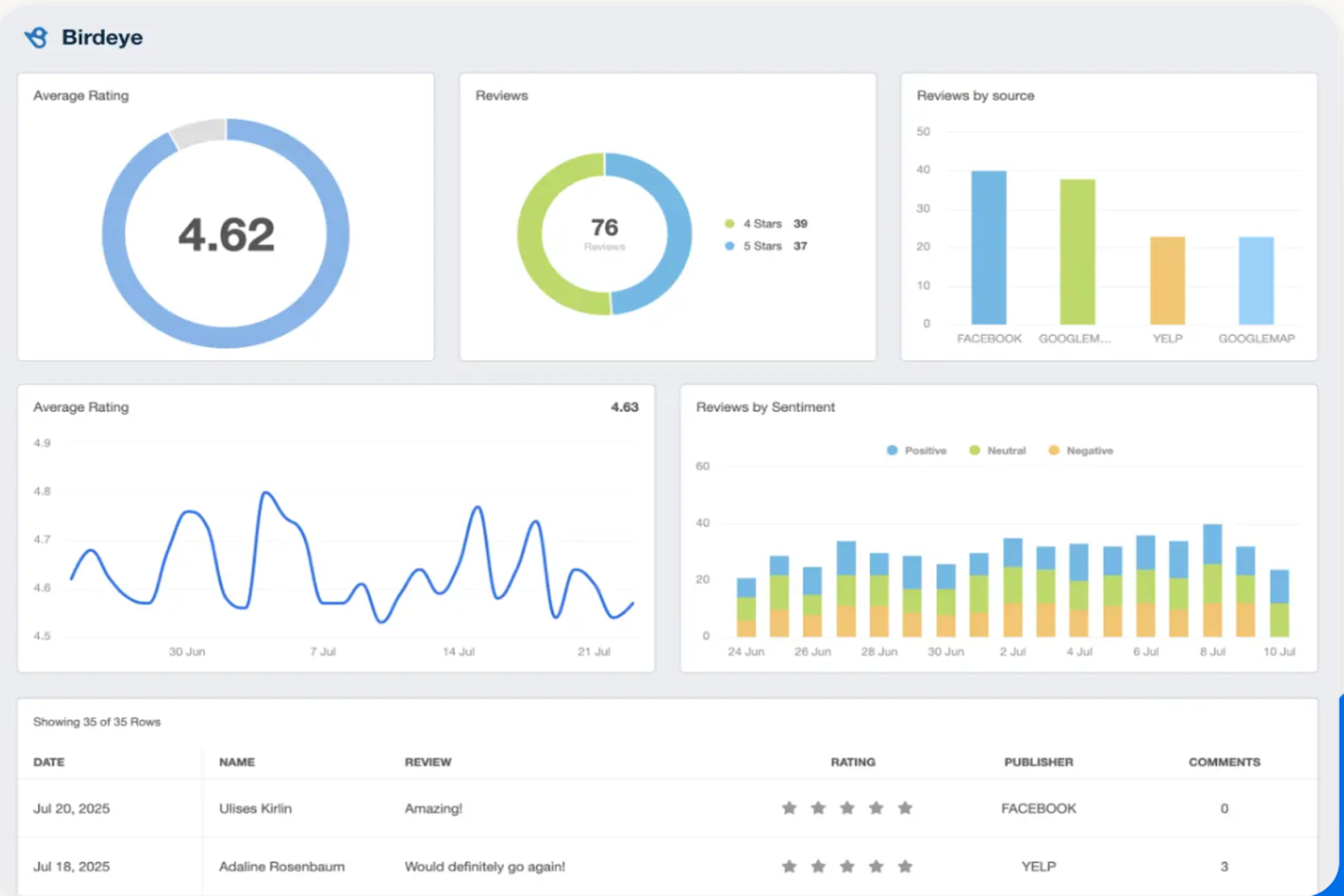Screen dimensions: 1344x896
Task: Click the star rating in Adaline Rosenbaum row
Action: click(847, 866)
